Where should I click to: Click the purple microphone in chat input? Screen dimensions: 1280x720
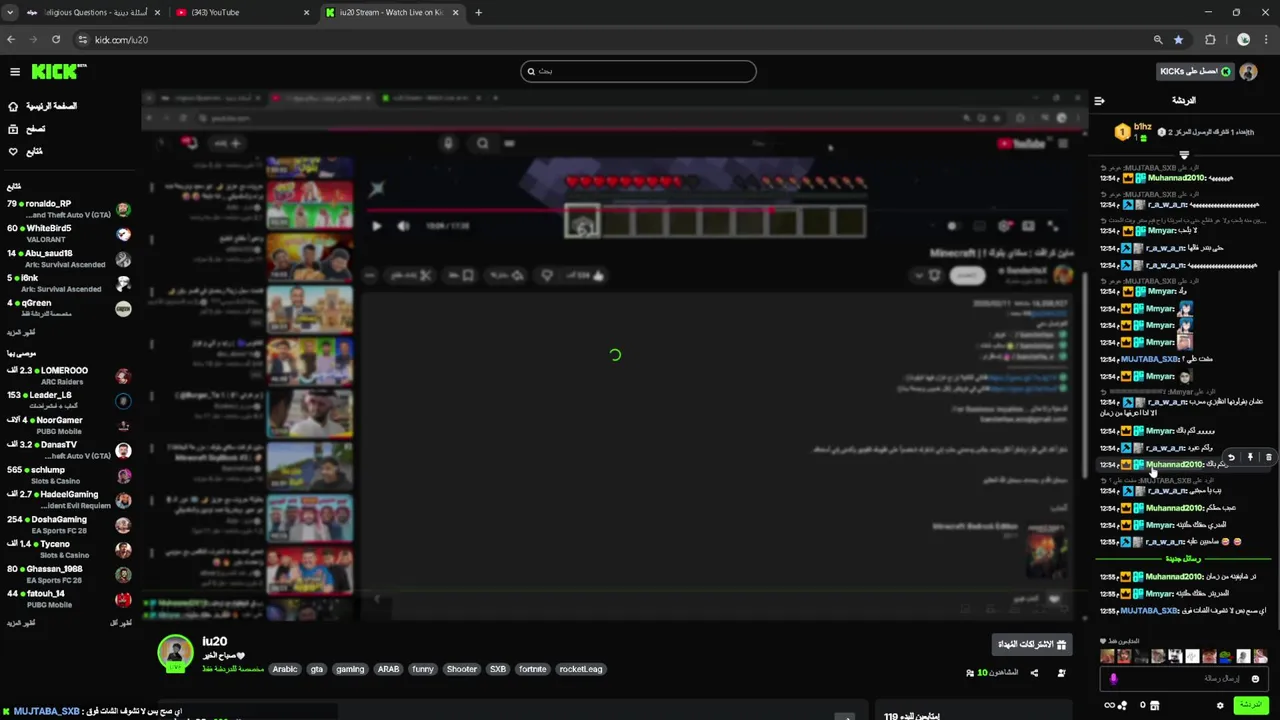(1113, 678)
